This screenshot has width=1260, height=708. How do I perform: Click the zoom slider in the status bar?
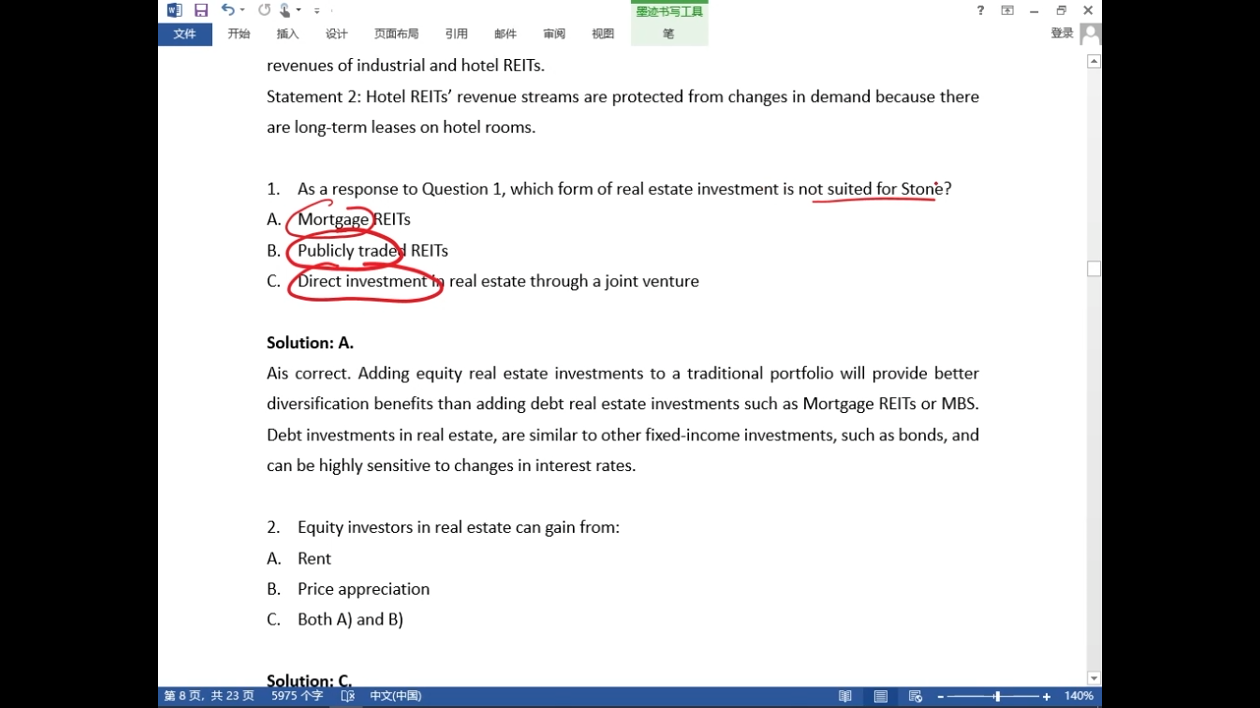pos(996,696)
